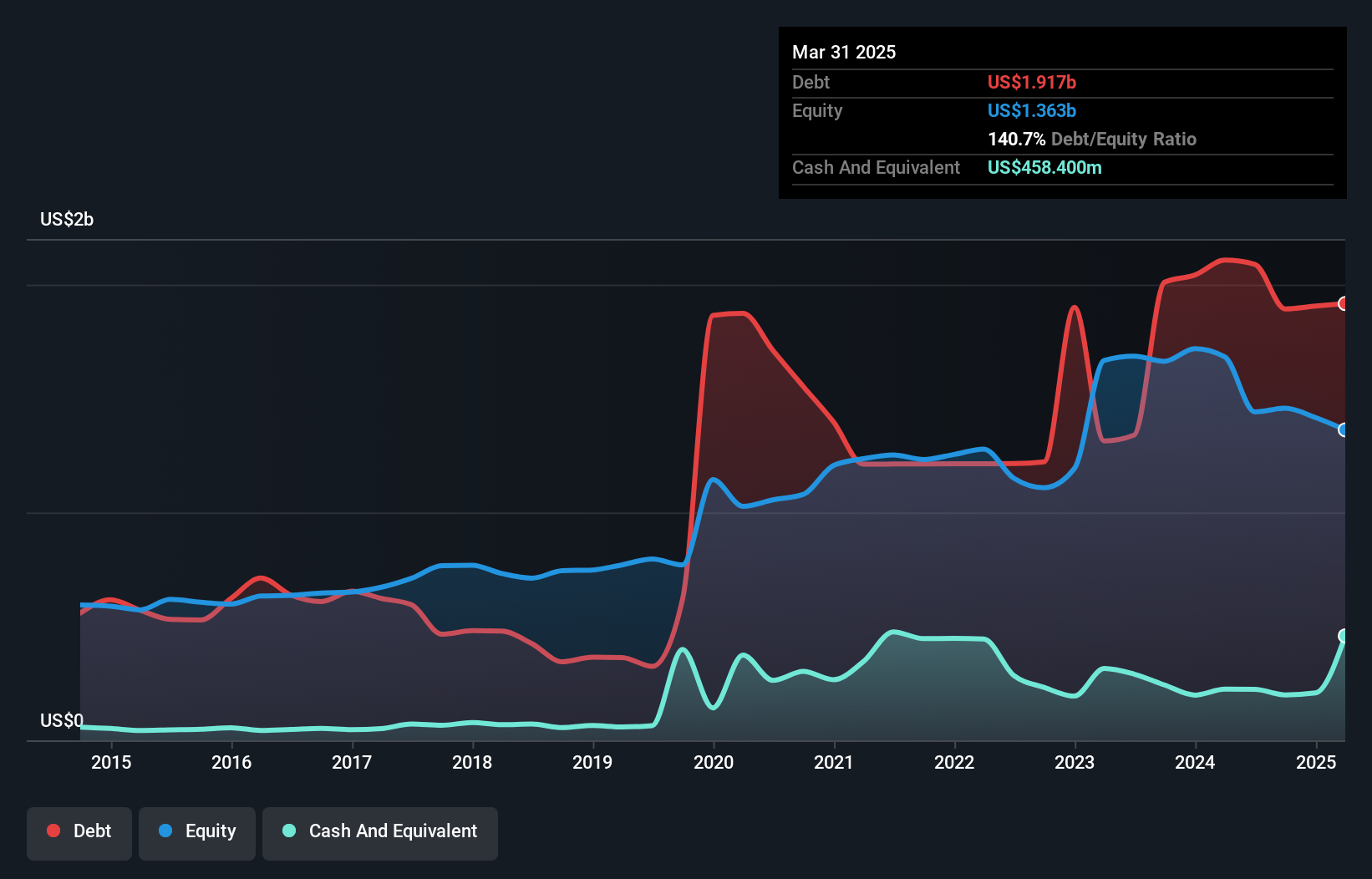Screen dimensions: 1372x879
Task: Toggle the Cash And Equivalent legend button
Action: tap(380, 833)
